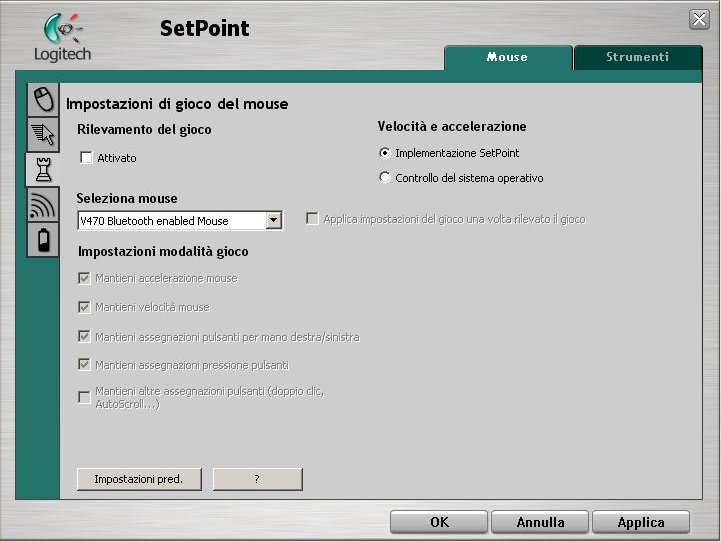Open the mouse button settings sidebar icon
Screen dimensions: 721x542
44,99
